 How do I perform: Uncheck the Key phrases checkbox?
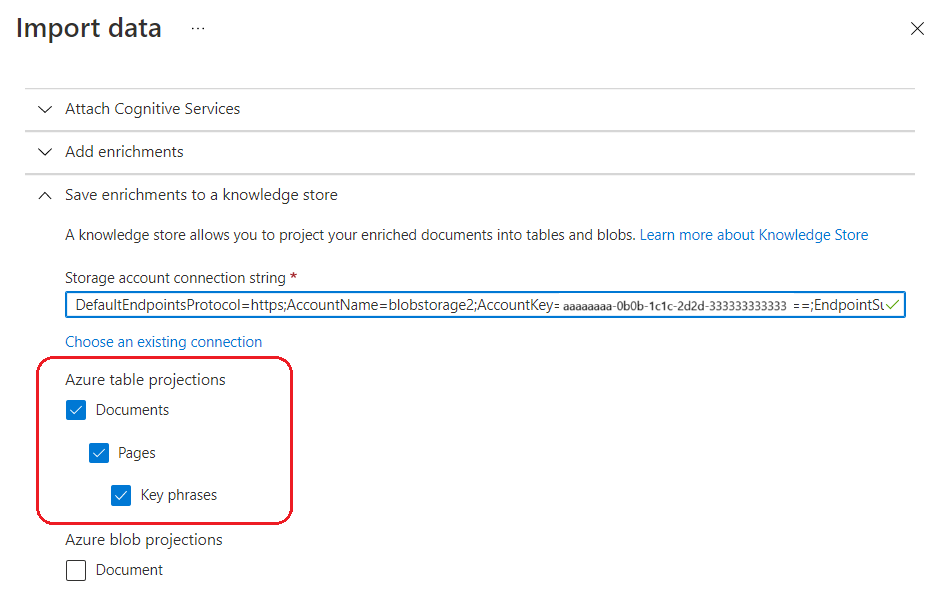pos(121,495)
